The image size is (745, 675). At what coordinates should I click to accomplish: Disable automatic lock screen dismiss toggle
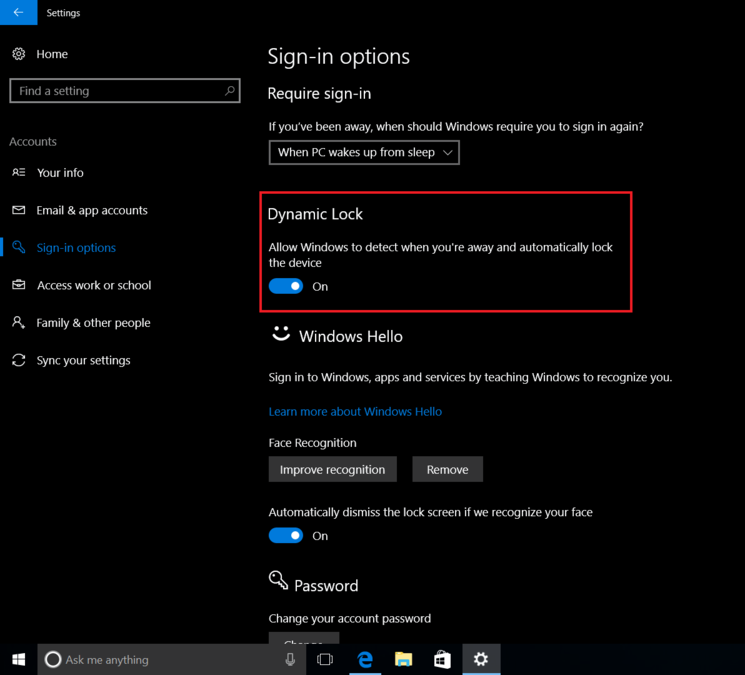(x=286, y=536)
